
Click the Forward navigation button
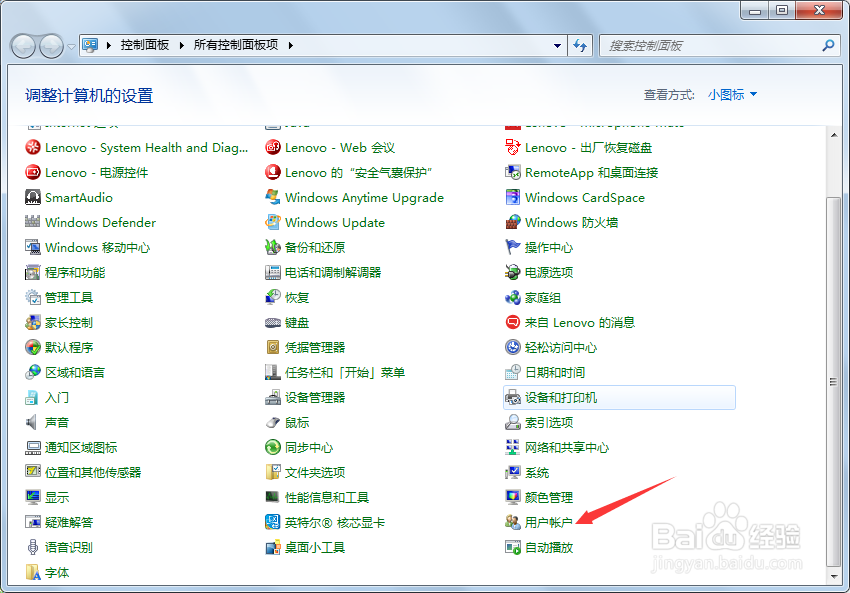pyautogui.click(x=51, y=46)
